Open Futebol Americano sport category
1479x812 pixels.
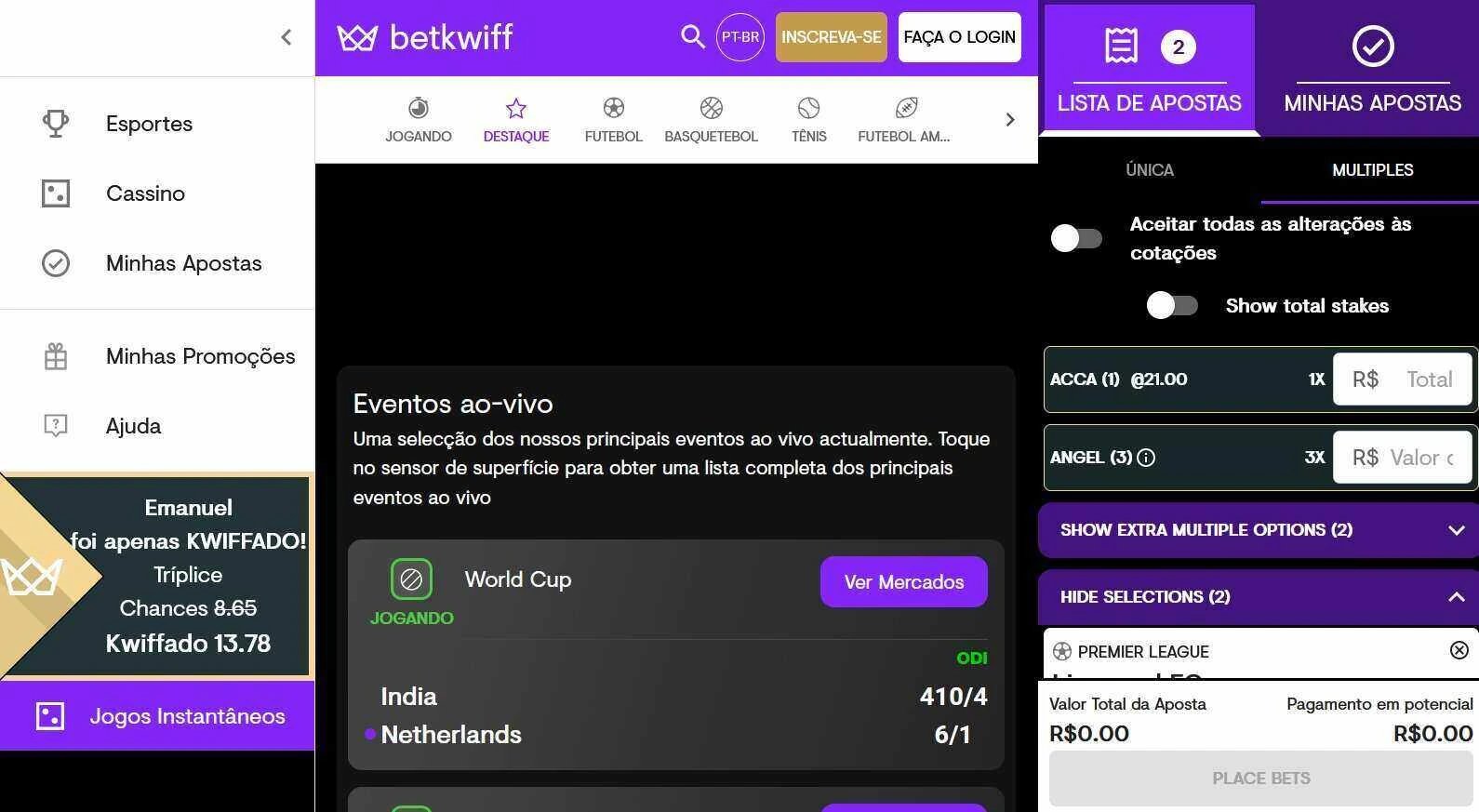point(904,120)
